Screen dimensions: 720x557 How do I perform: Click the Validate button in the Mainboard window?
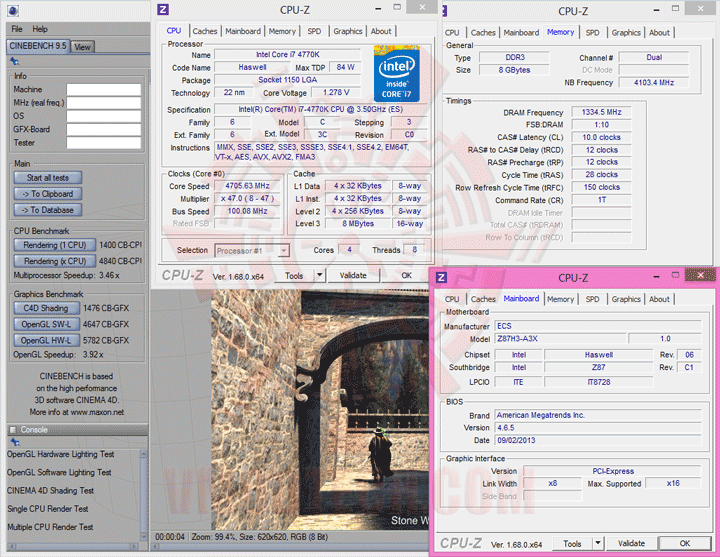coord(631,544)
